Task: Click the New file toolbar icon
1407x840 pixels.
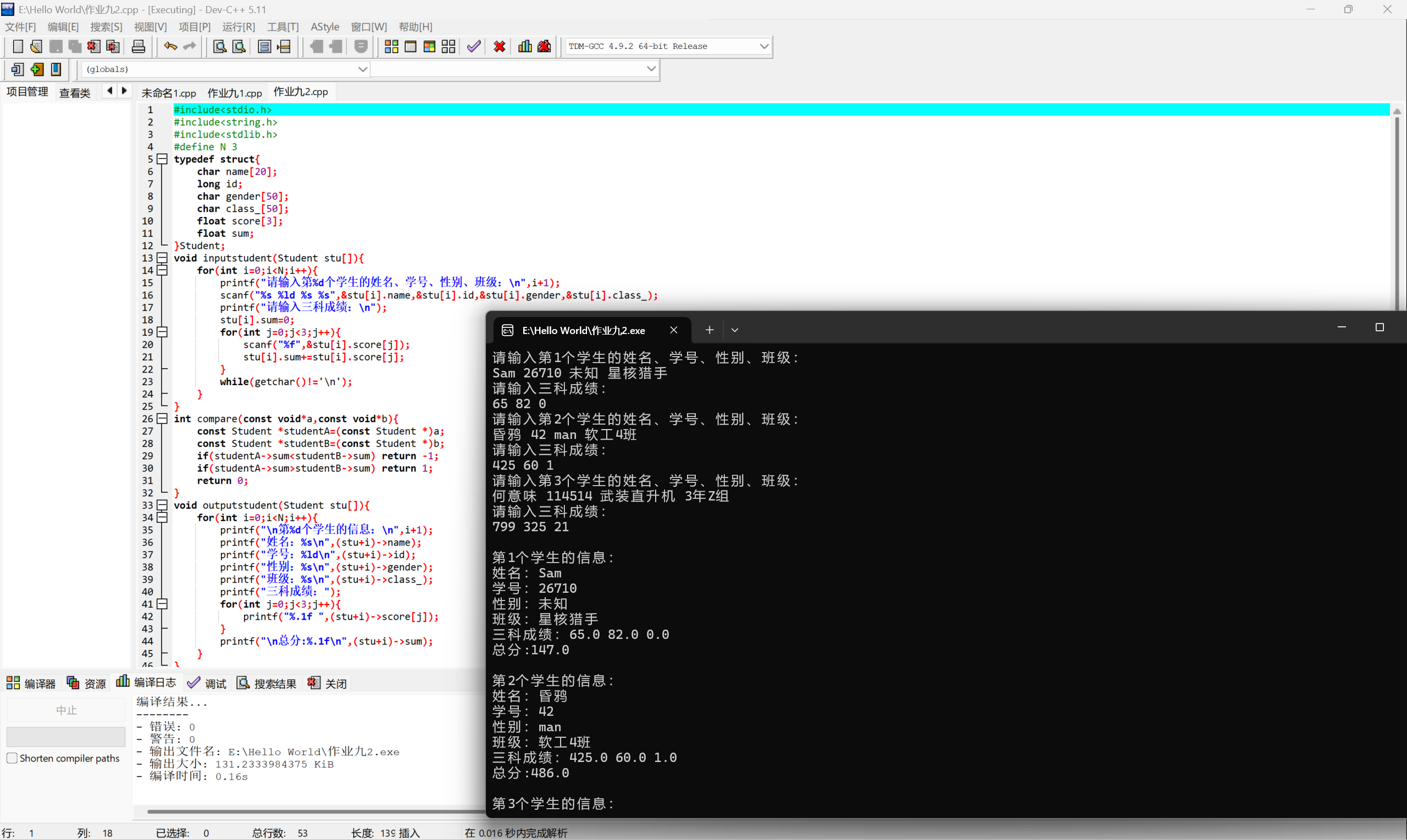Action: (x=18, y=46)
